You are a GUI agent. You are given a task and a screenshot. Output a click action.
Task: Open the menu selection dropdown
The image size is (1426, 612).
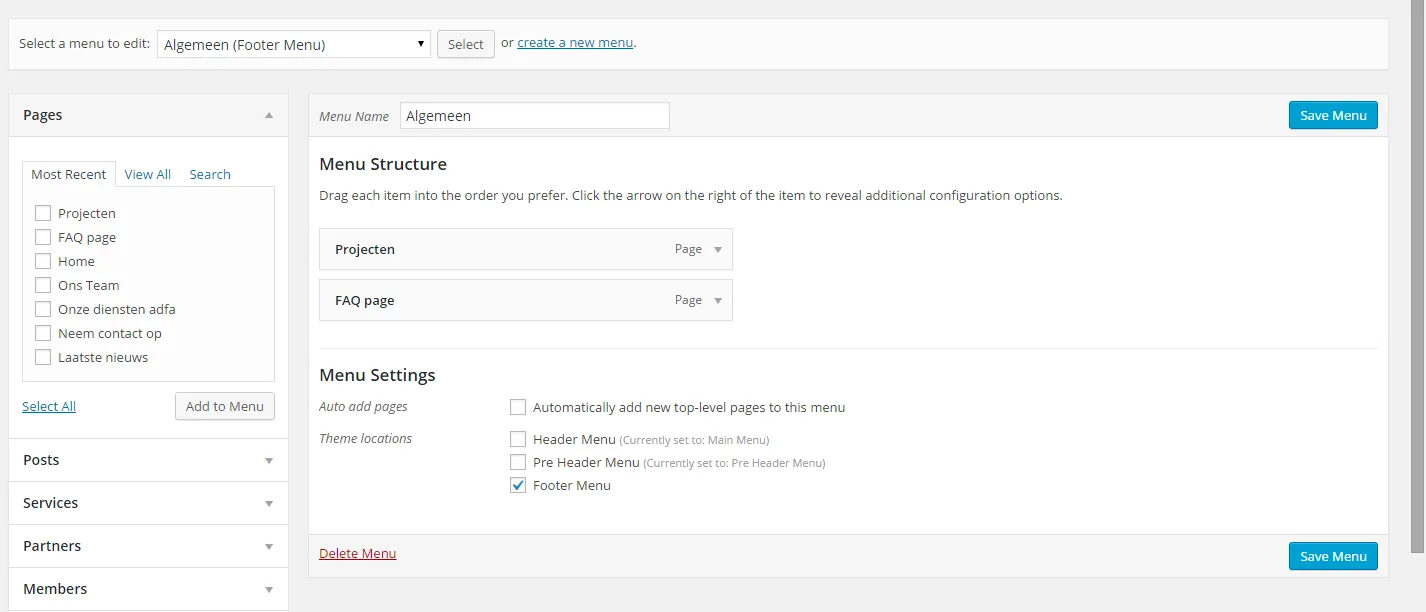pyautogui.click(x=294, y=44)
